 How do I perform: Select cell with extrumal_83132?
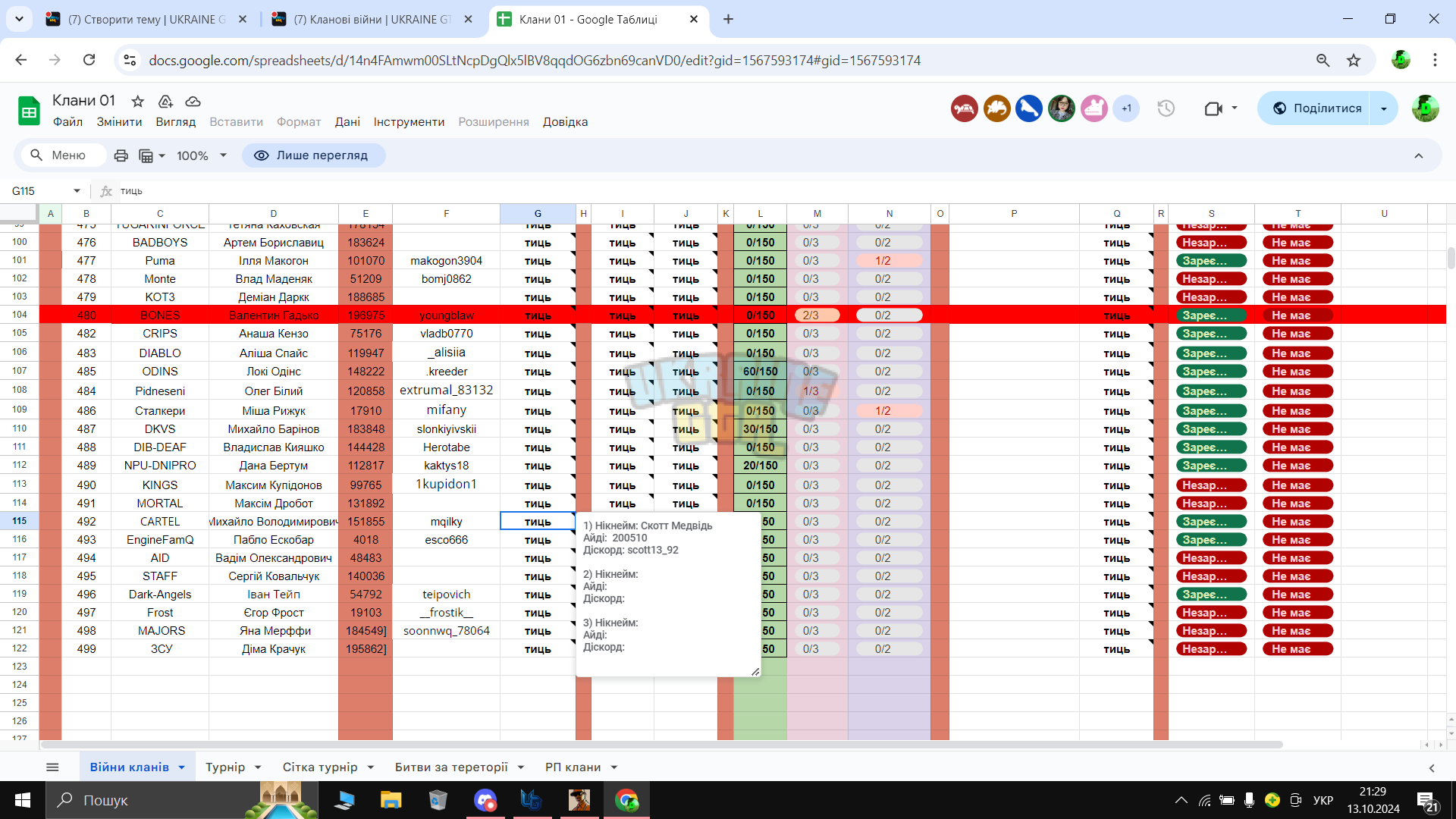[x=446, y=391]
